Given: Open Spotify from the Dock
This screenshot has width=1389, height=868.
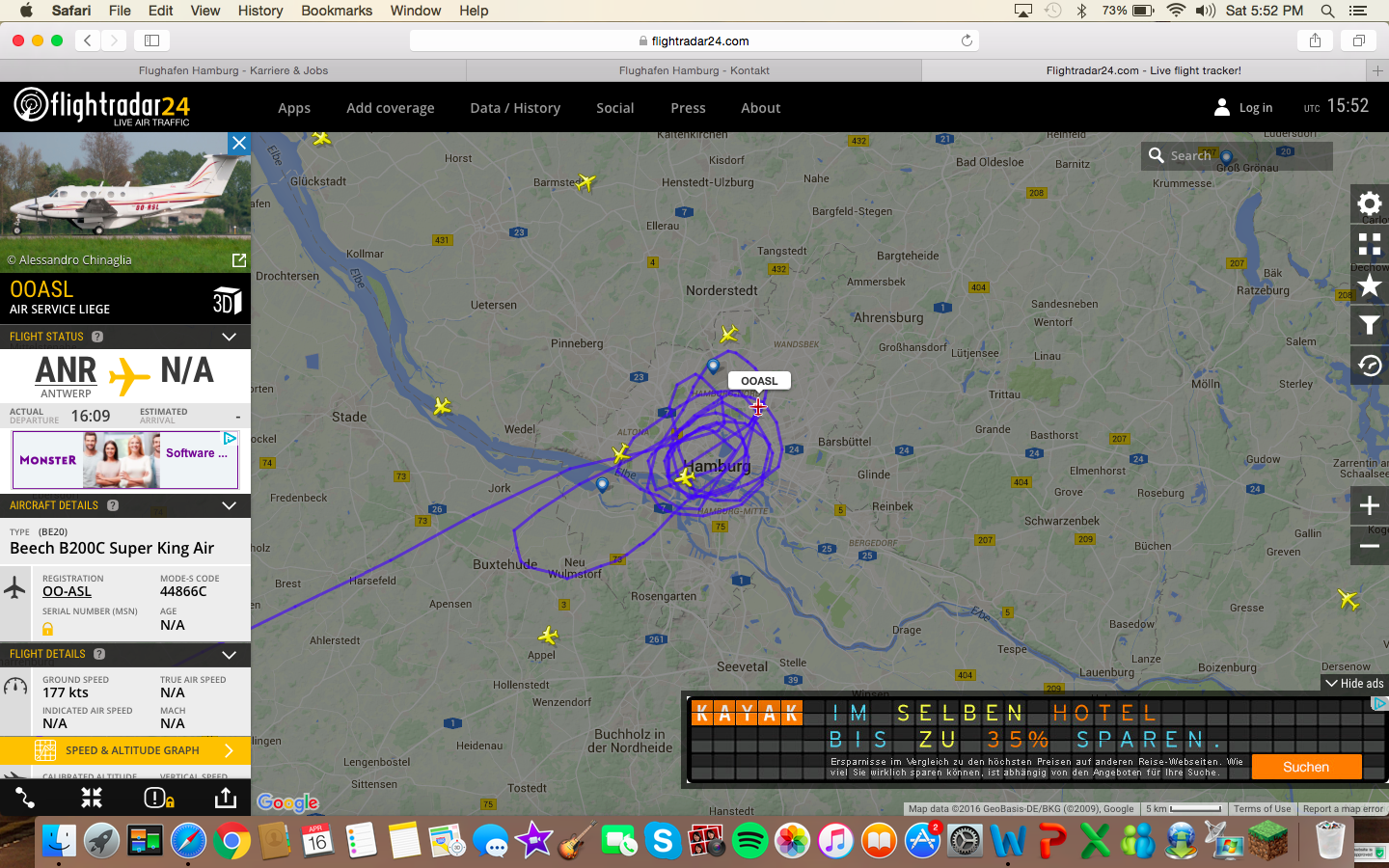Looking at the screenshot, I should [x=749, y=841].
